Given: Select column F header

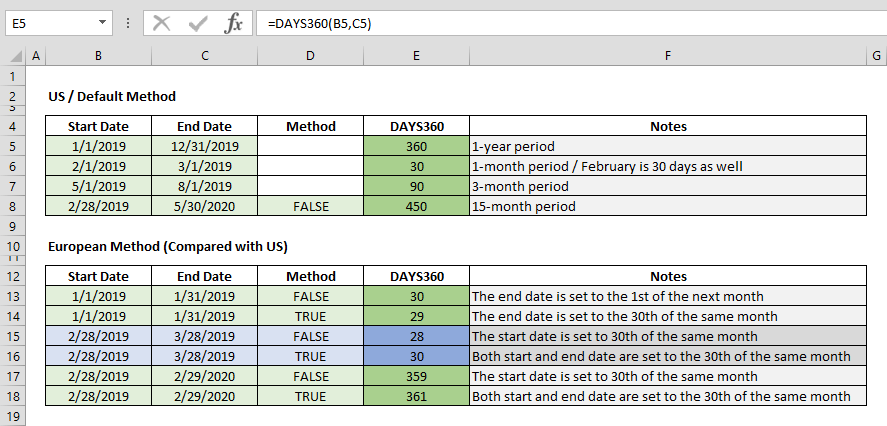Looking at the screenshot, I should (x=667, y=55).
